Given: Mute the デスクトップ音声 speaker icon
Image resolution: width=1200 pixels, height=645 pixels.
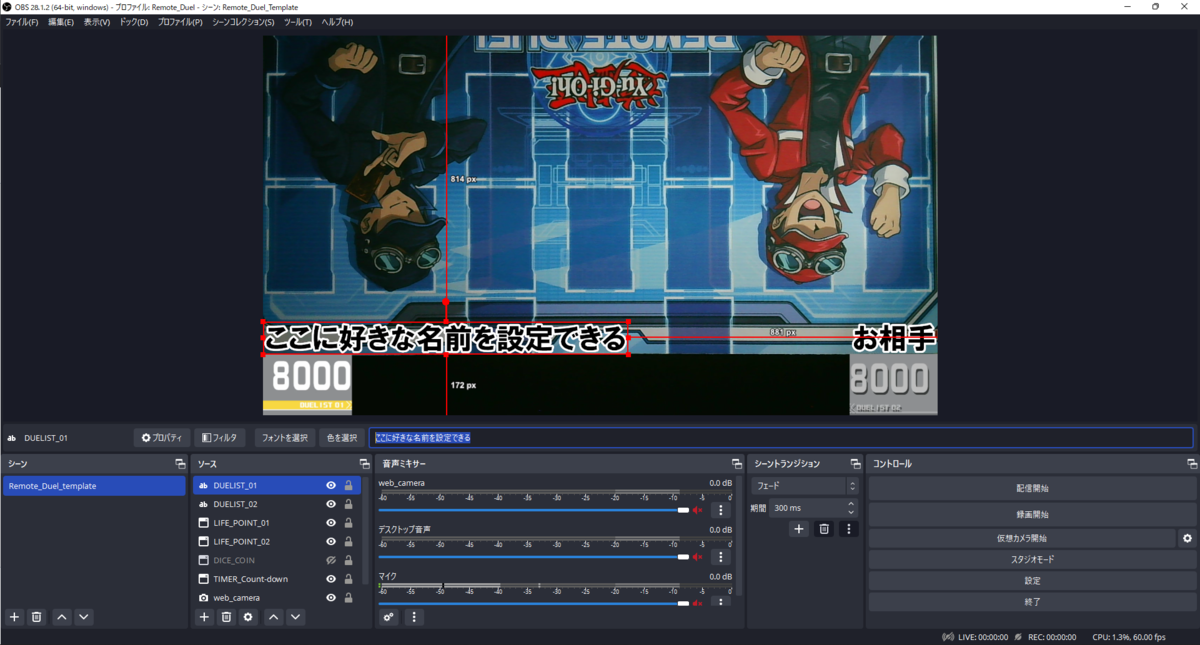Looking at the screenshot, I should [698, 556].
